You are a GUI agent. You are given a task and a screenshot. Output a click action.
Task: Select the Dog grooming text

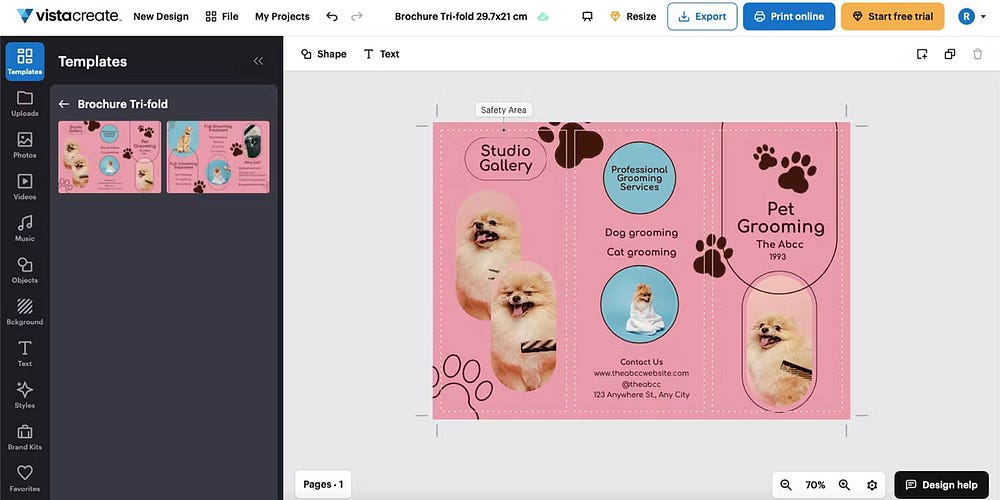641,233
